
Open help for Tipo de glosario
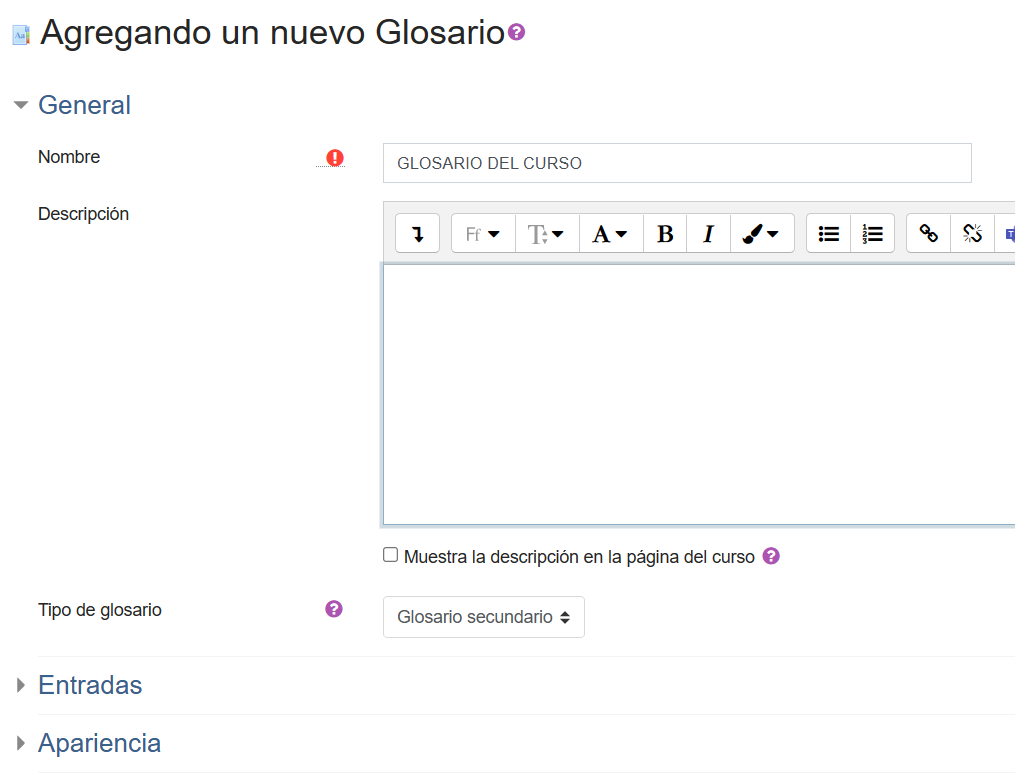pyautogui.click(x=333, y=609)
